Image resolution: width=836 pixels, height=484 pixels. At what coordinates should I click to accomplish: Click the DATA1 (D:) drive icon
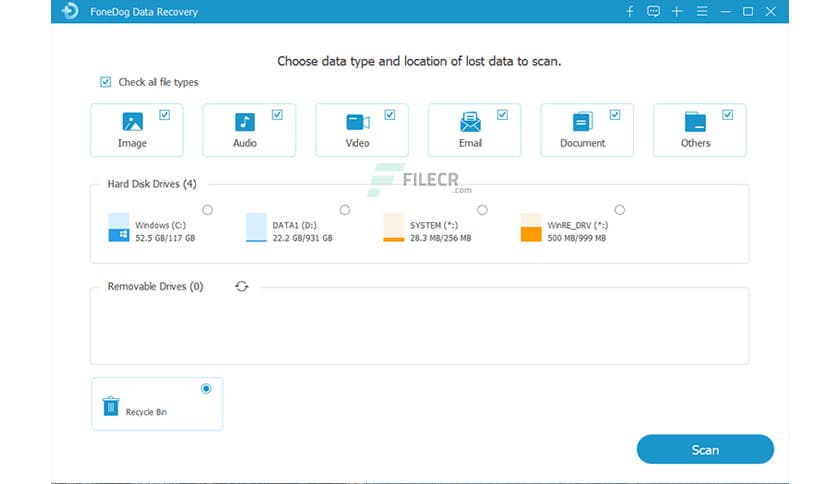click(256, 228)
